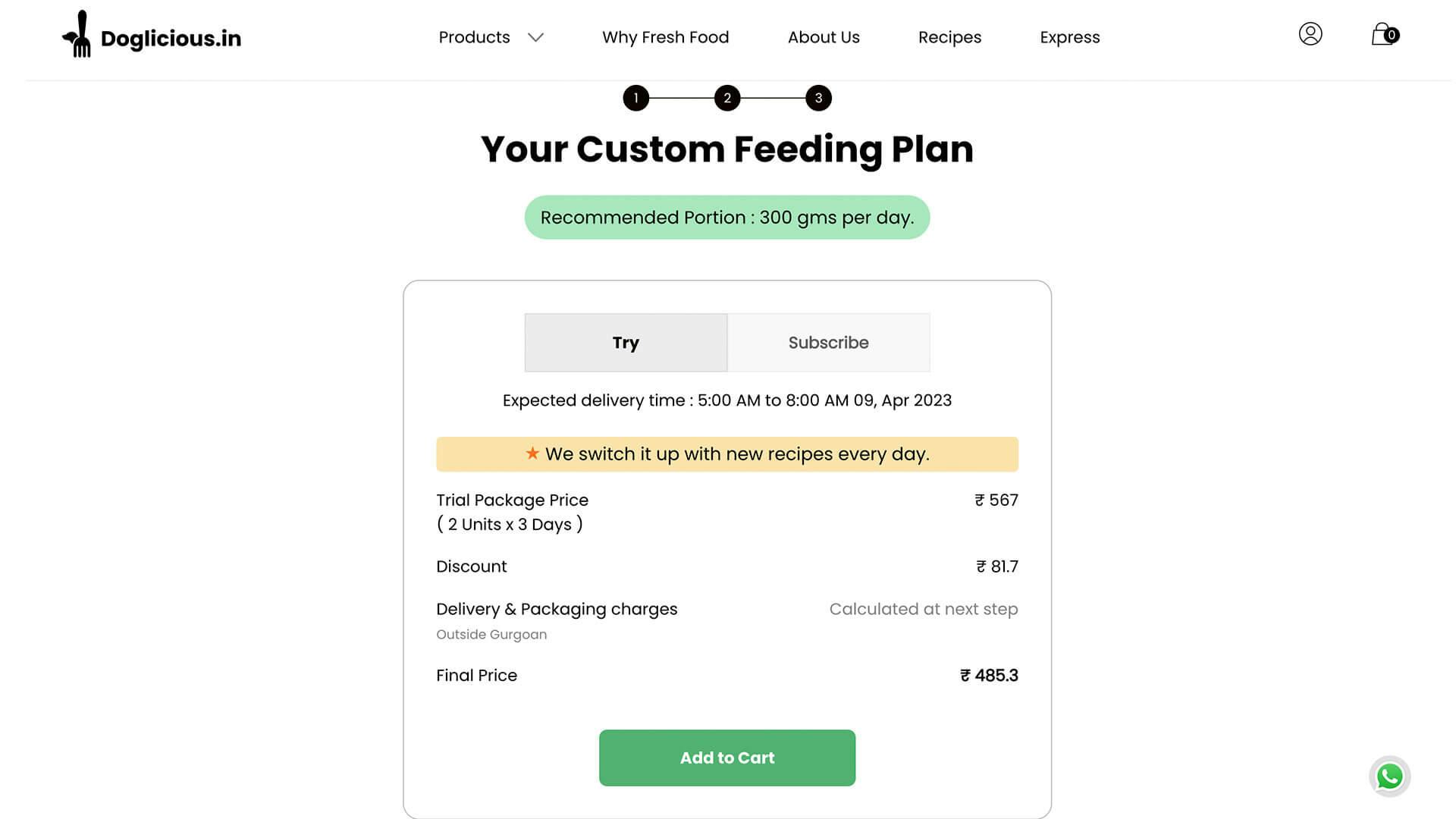Image resolution: width=1456 pixels, height=819 pixels.
Task: Open the user account profile icon
Action: pyautogui.click(x=1310, y=34)
